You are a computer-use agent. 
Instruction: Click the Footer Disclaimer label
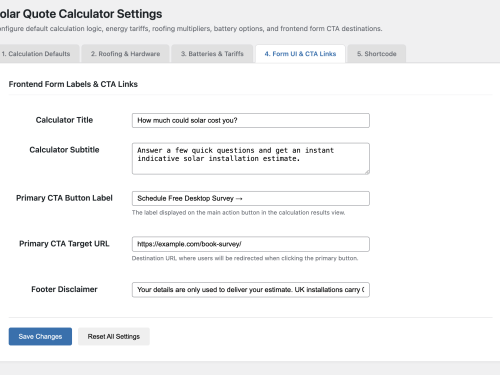(x=64, y=289)
